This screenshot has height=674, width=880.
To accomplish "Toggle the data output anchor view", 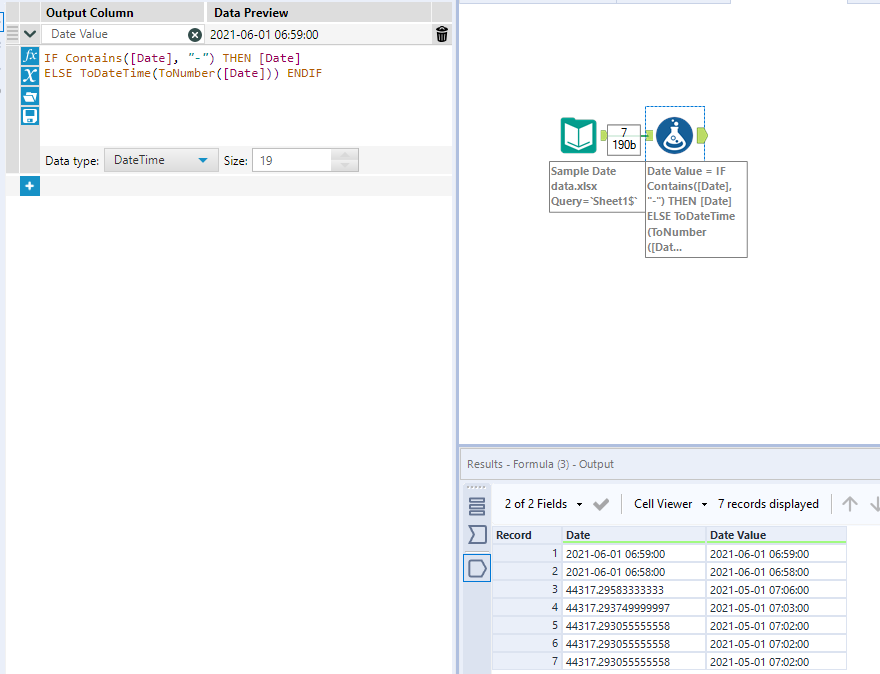I will point(477,568).
